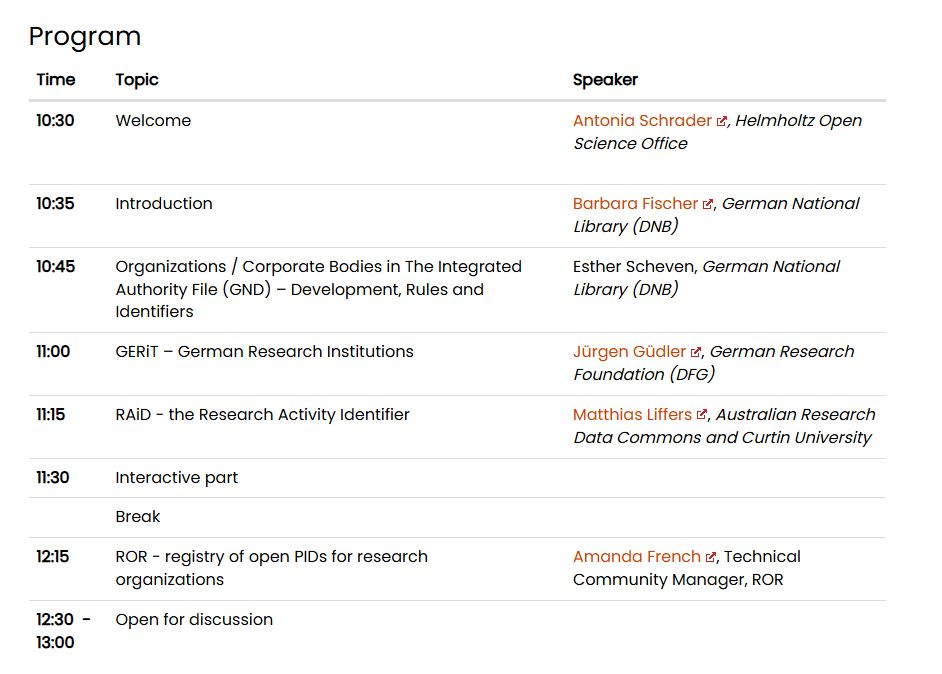Click the Interactive part row
942x674 pixels.
tap(176, 478)
